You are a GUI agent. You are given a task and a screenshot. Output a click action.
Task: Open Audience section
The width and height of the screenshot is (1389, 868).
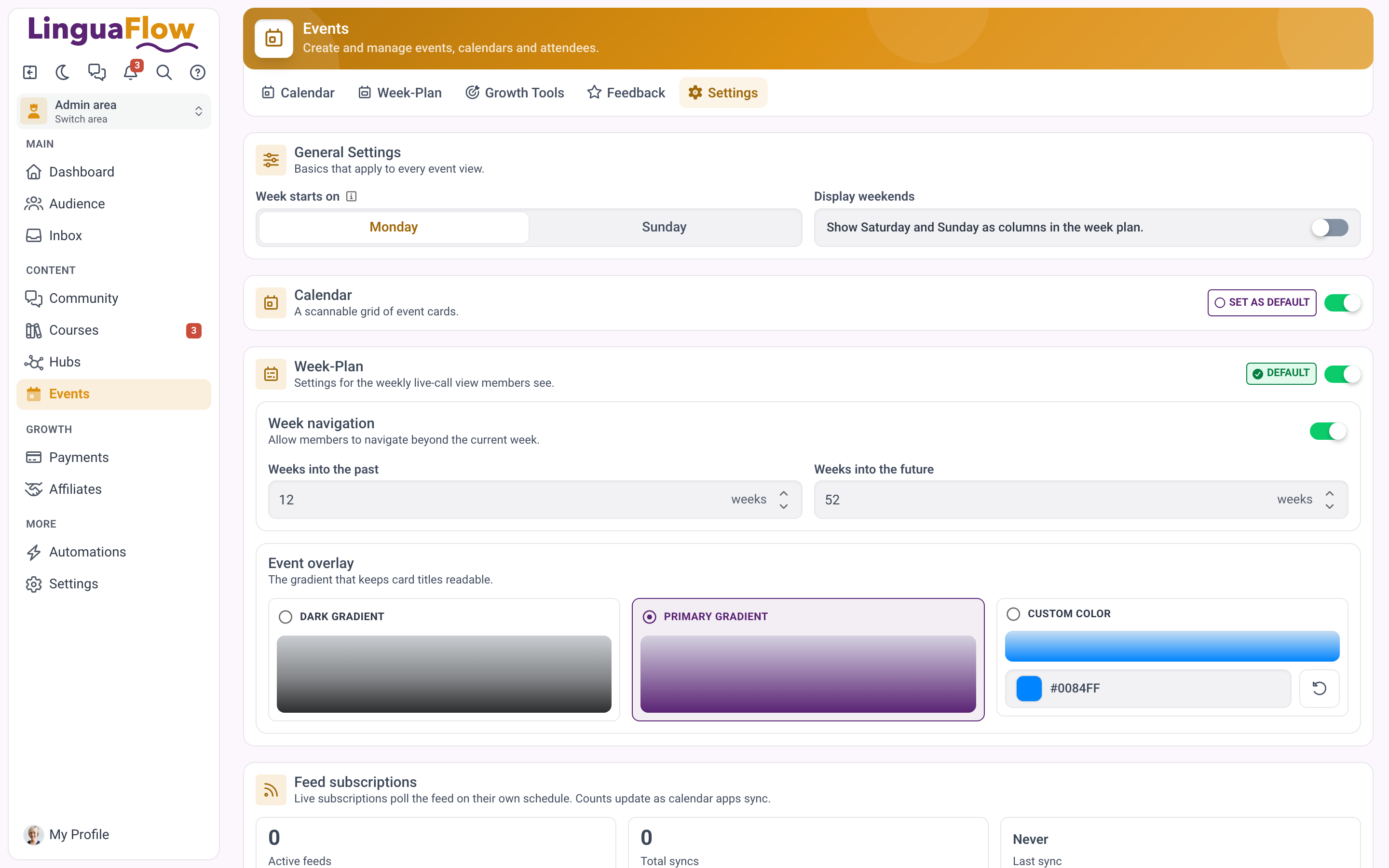coord(114,203)
